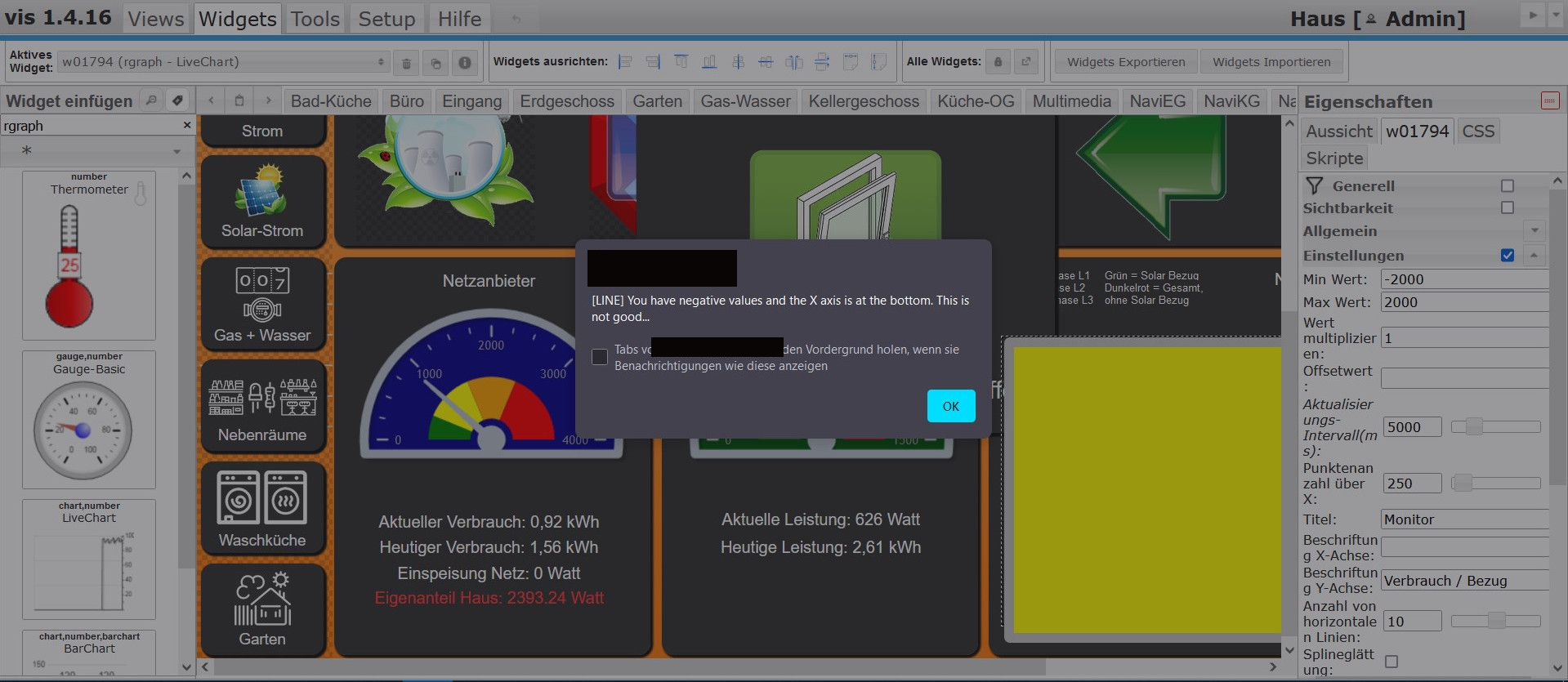The image size is (1568, 682).
Task: Align widgets to left edge
Action: [626, 62]
